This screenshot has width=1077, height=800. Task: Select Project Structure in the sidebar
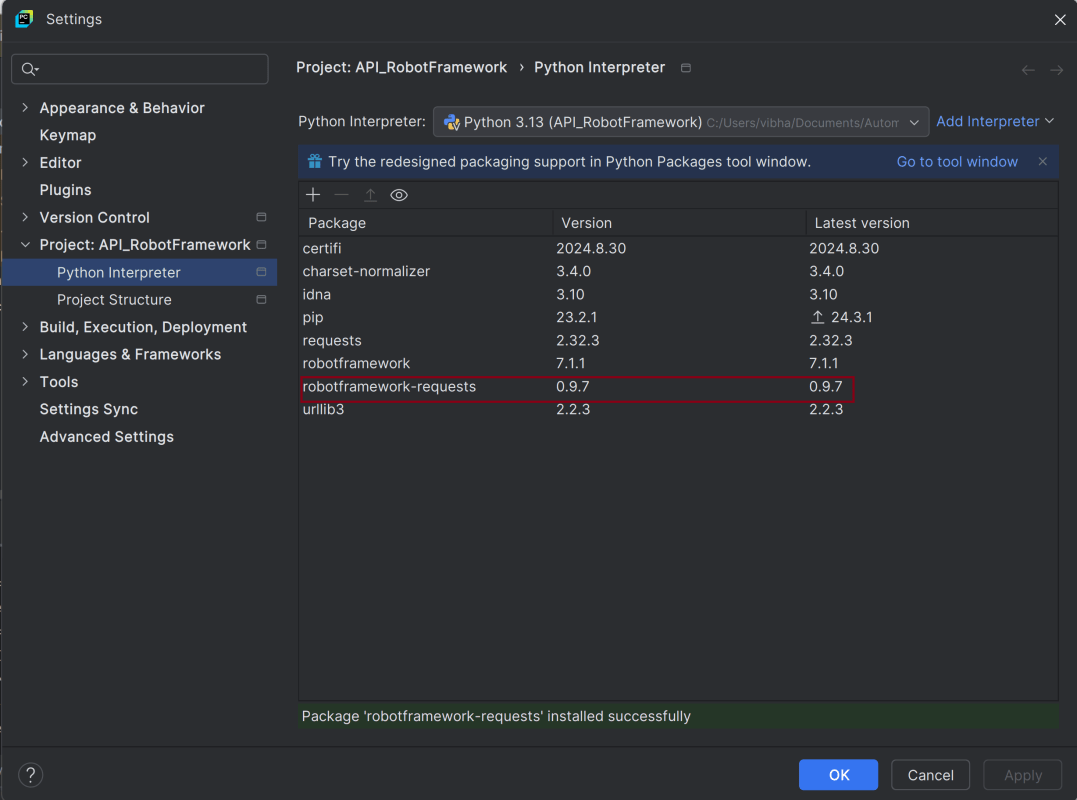tap(114, 300)
